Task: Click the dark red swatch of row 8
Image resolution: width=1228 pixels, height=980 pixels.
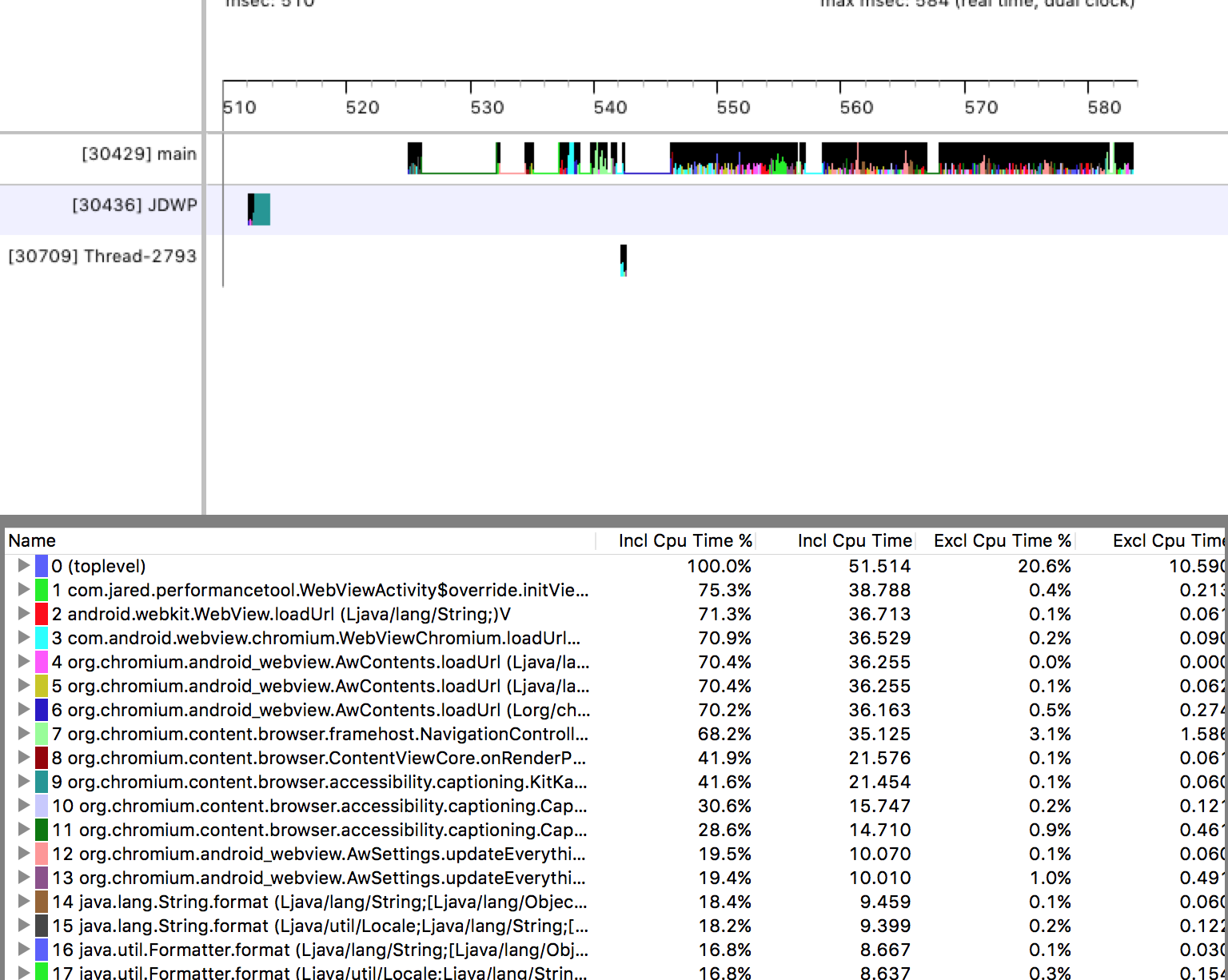Action: (42, 758)
